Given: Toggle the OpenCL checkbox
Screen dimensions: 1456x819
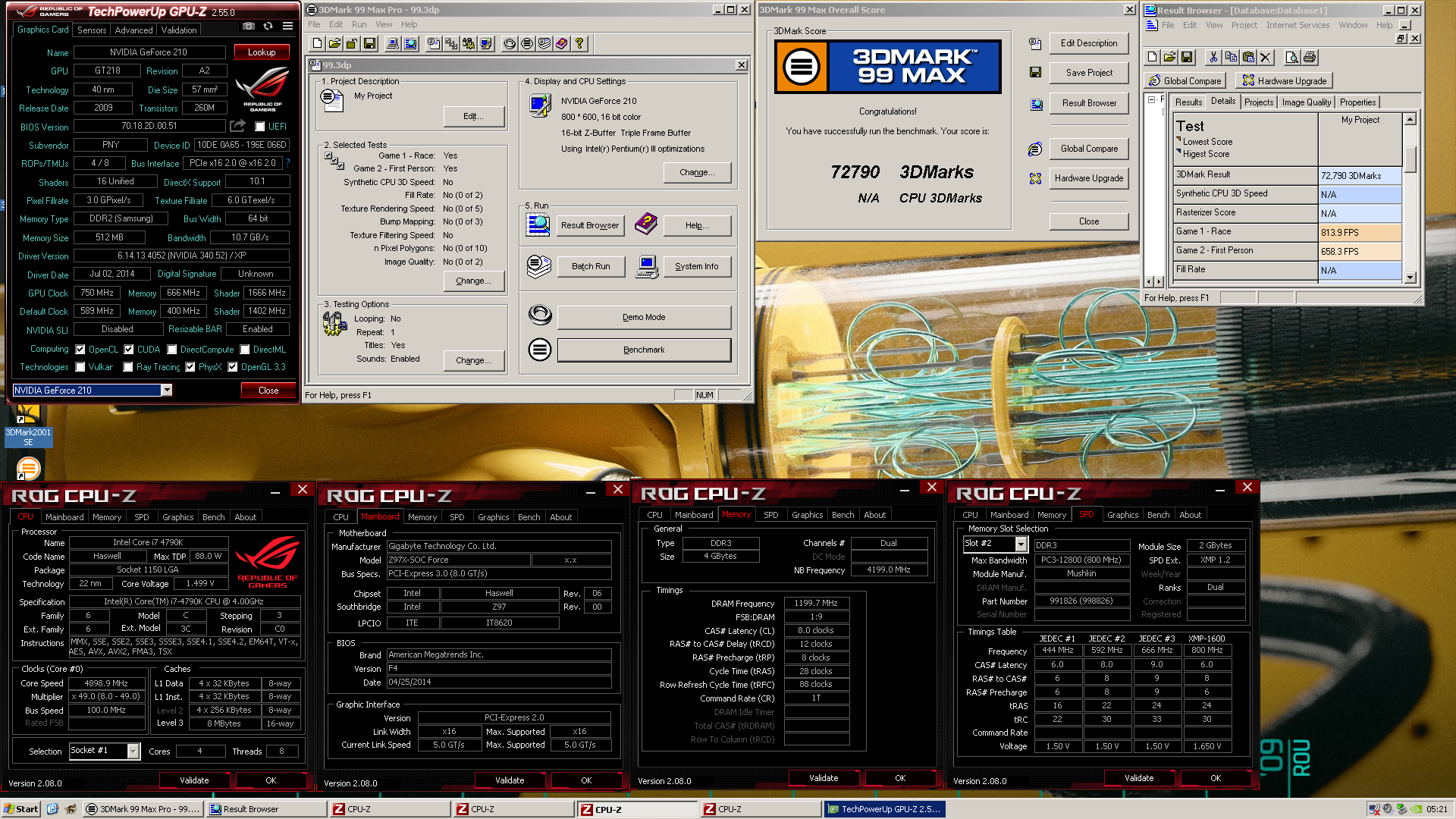Looking at the screenshot, I should coord(80,350).
